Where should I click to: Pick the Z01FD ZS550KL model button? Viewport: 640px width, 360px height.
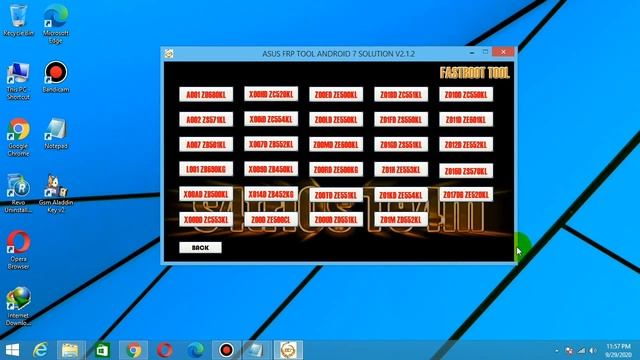point(401,120)
